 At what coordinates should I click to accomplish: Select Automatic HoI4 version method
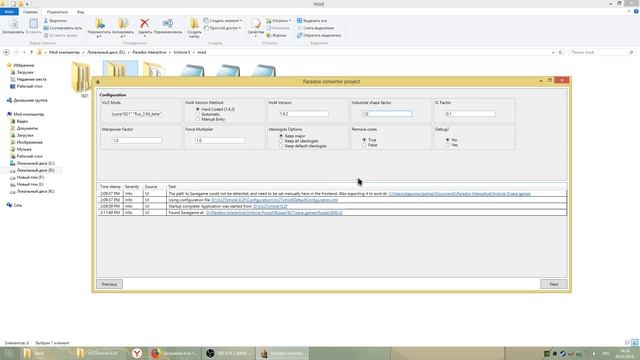[198, 114]
